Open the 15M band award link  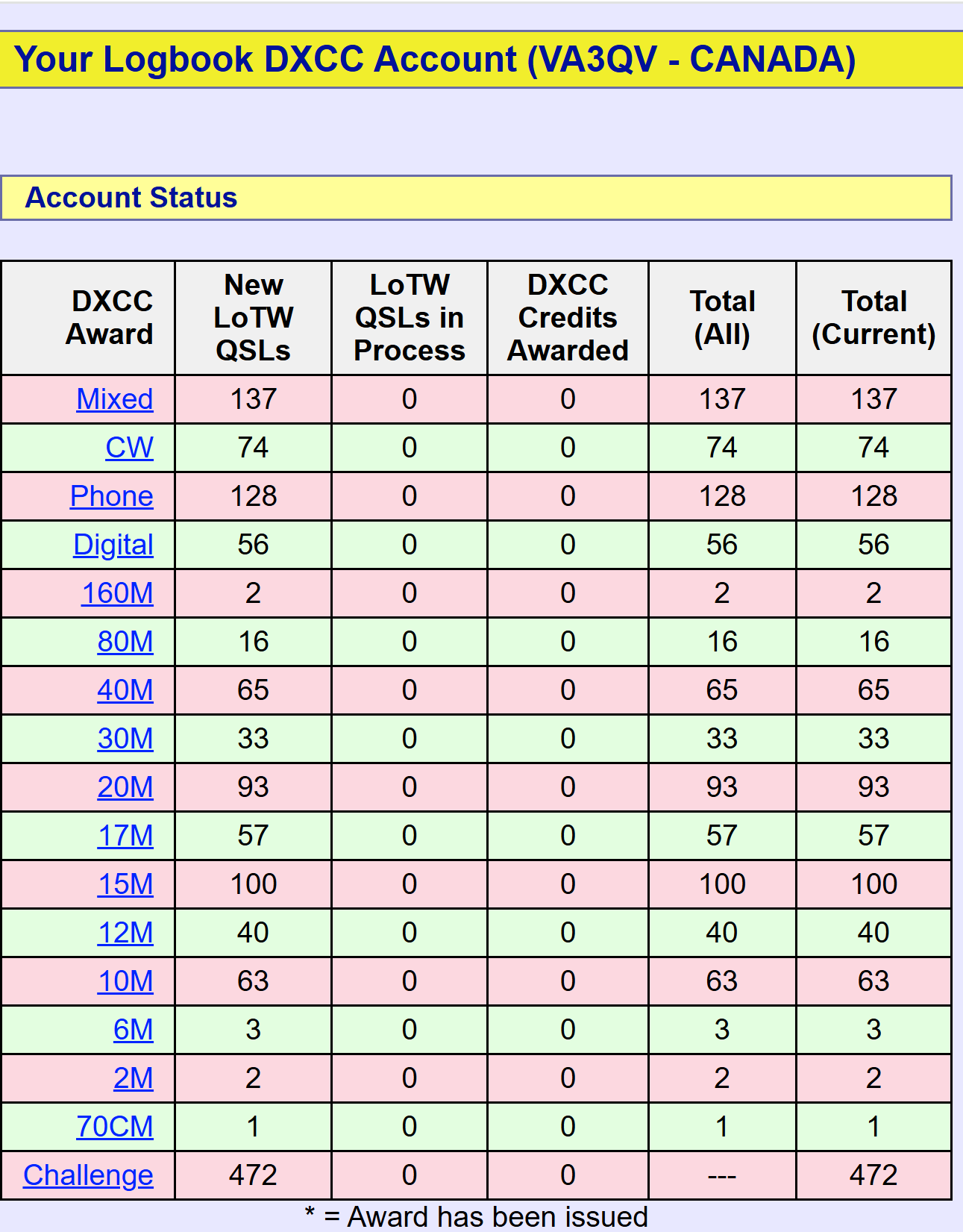pos(125,884)
